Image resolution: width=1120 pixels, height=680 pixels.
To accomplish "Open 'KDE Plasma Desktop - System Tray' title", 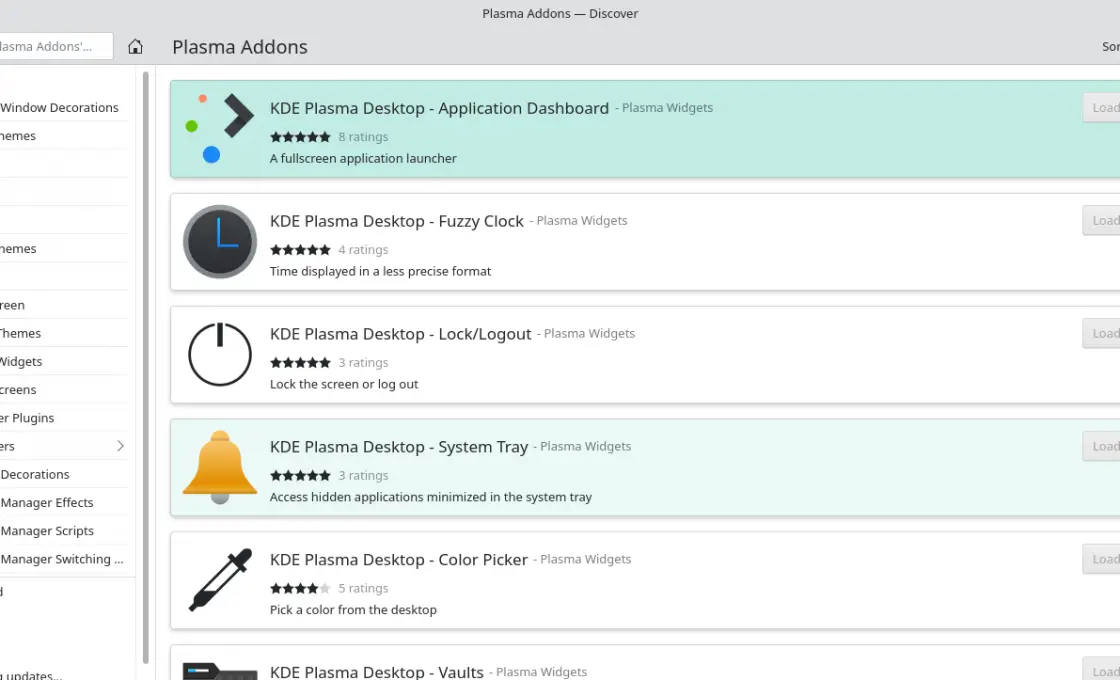I will point(399,446).
